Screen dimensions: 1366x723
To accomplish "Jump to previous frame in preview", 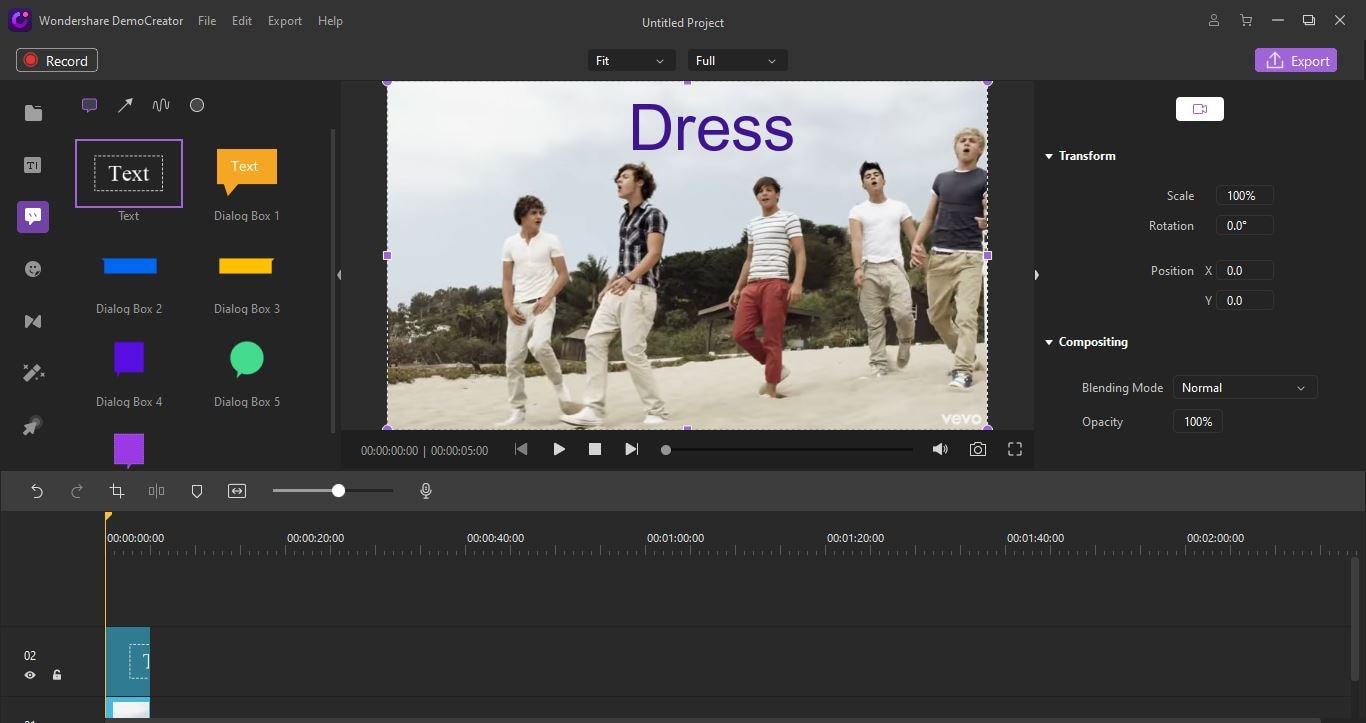I will click(521, 450).
